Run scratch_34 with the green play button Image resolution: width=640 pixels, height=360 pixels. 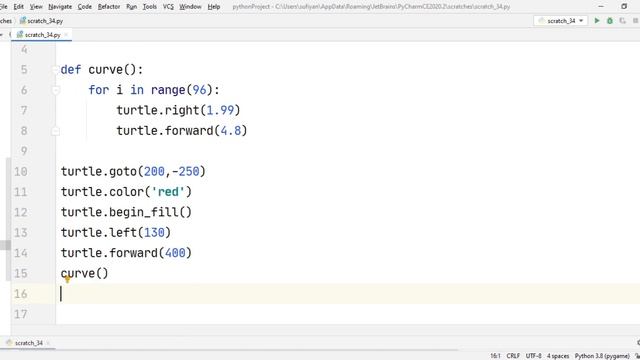click(597, 20)
